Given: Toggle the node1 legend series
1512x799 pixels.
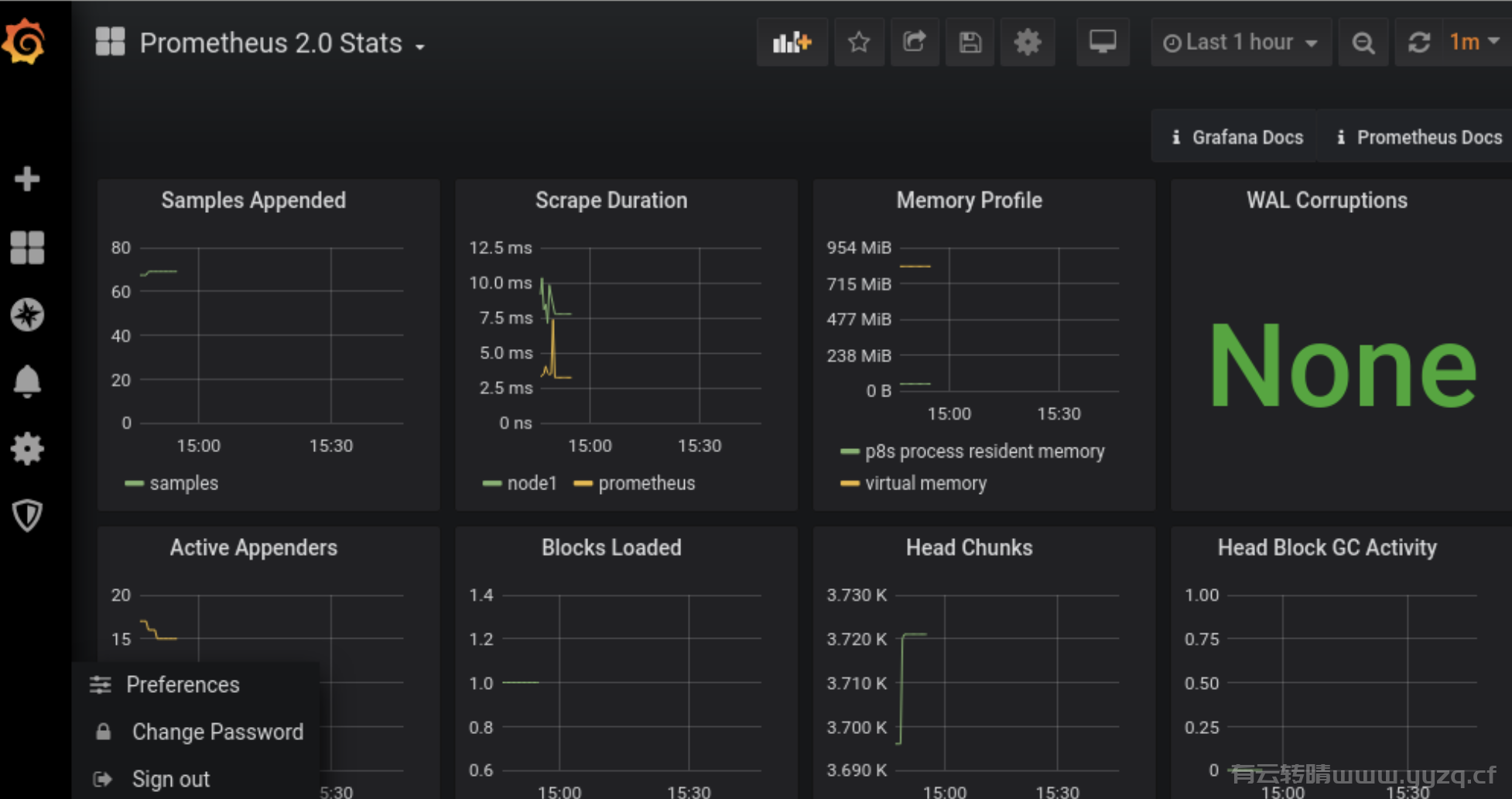Looking at the screenshot, I should [532, 483].
